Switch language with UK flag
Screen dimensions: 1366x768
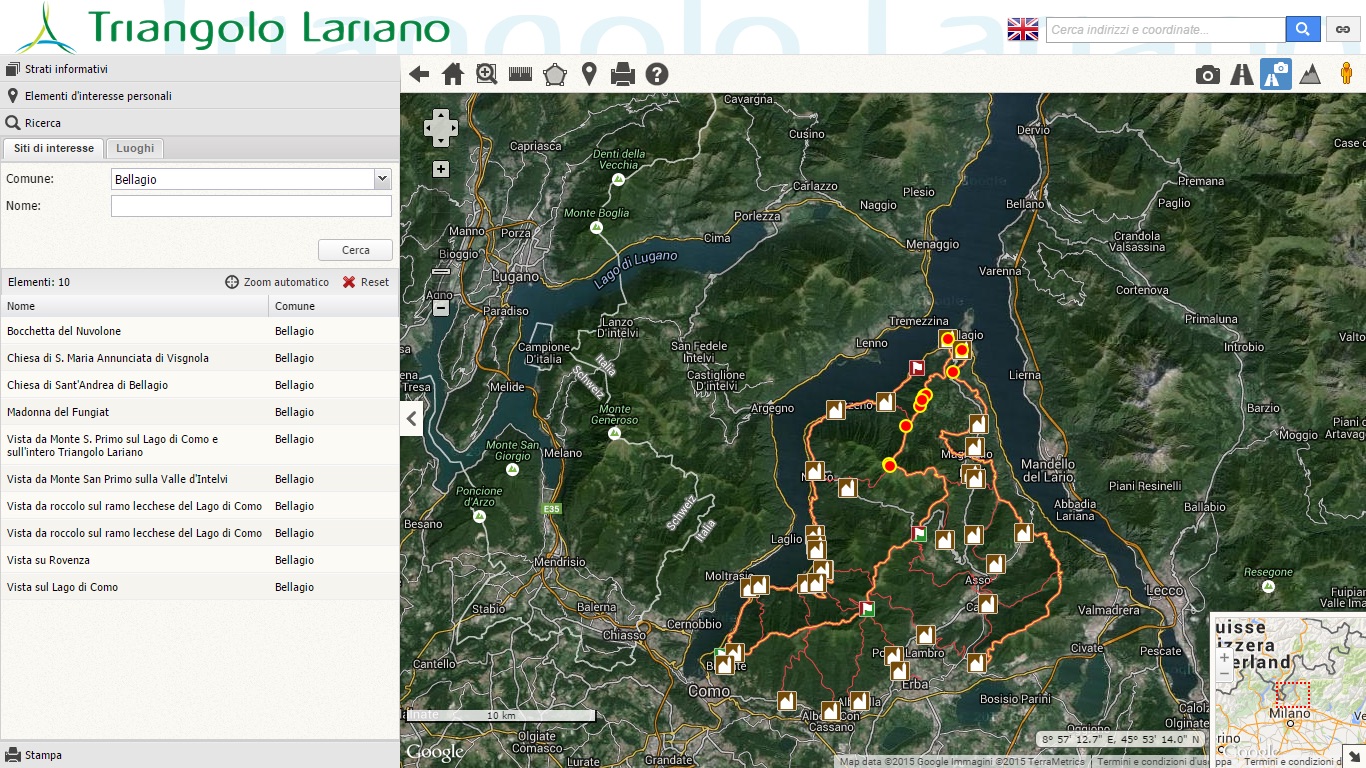click(1023, 29)
